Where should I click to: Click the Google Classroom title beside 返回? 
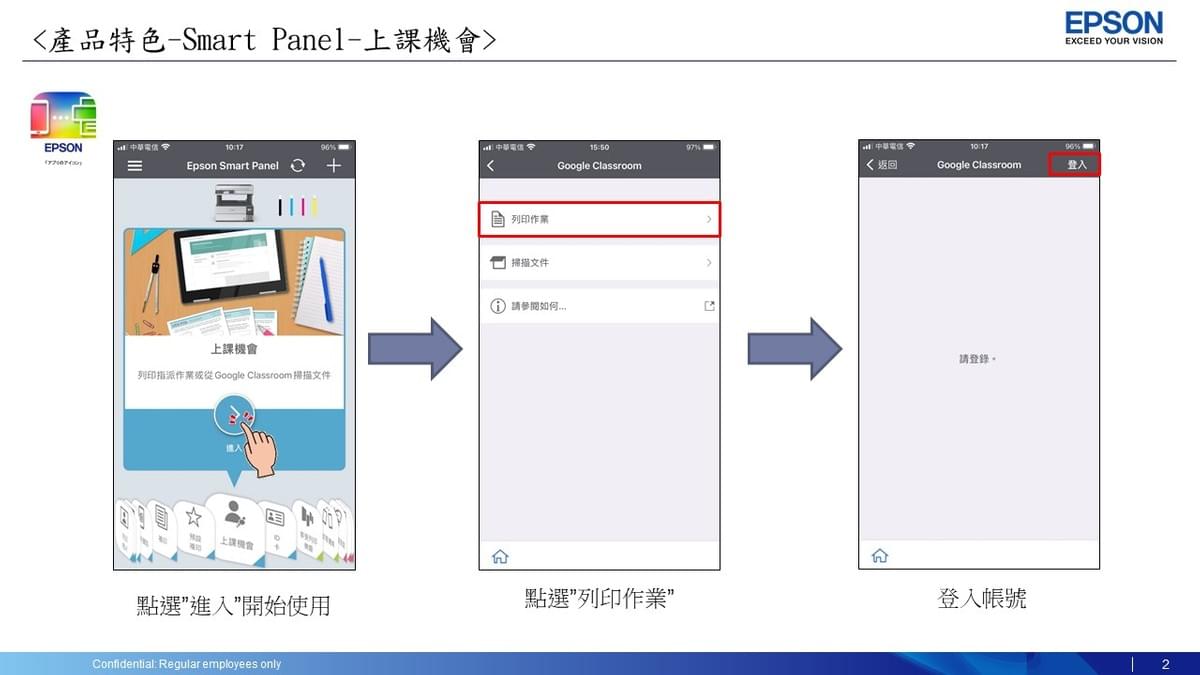(979, 165)
